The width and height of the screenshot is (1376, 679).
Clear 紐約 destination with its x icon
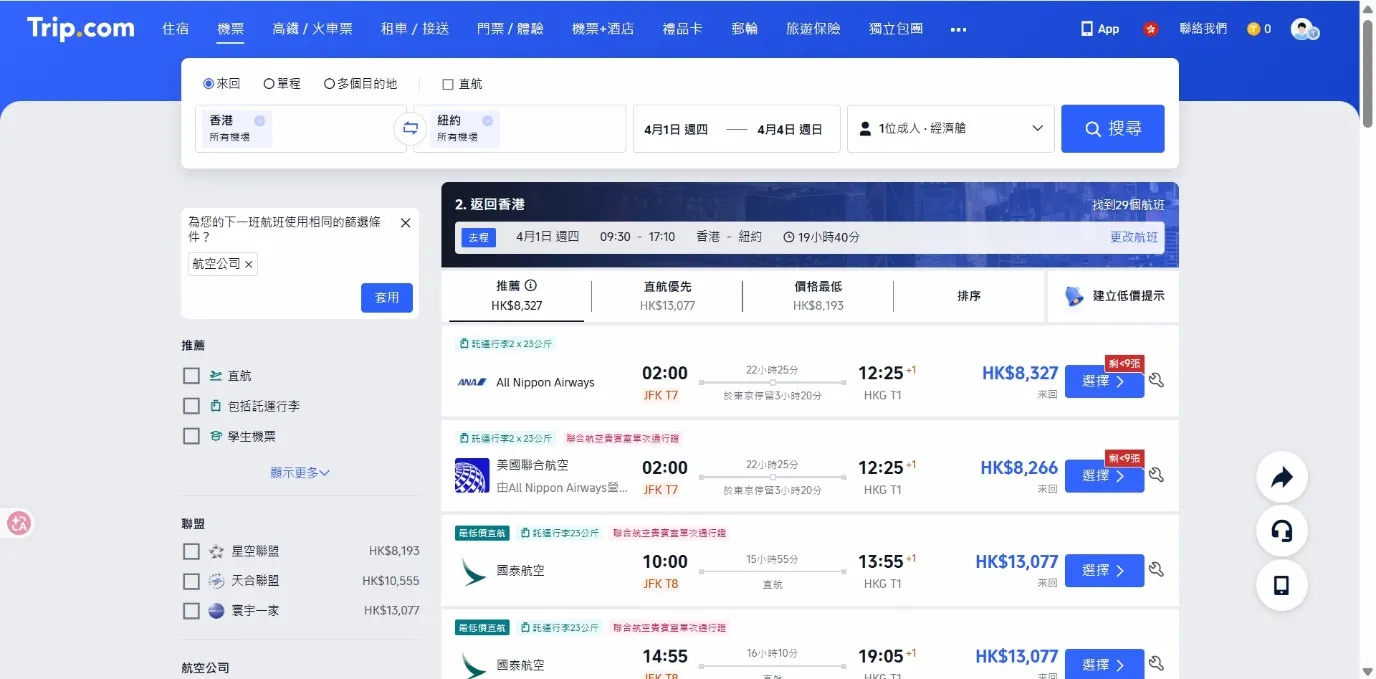tap(487, 121)
